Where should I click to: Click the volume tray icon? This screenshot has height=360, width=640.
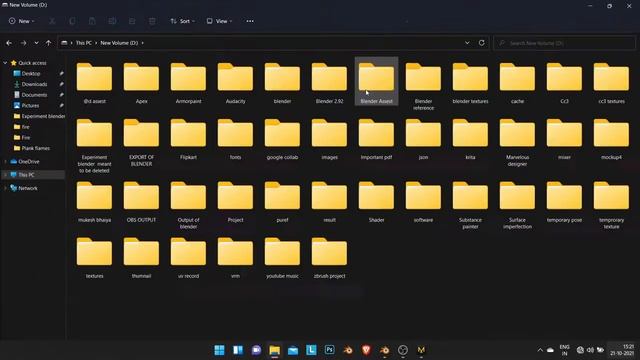pos(590,350)
